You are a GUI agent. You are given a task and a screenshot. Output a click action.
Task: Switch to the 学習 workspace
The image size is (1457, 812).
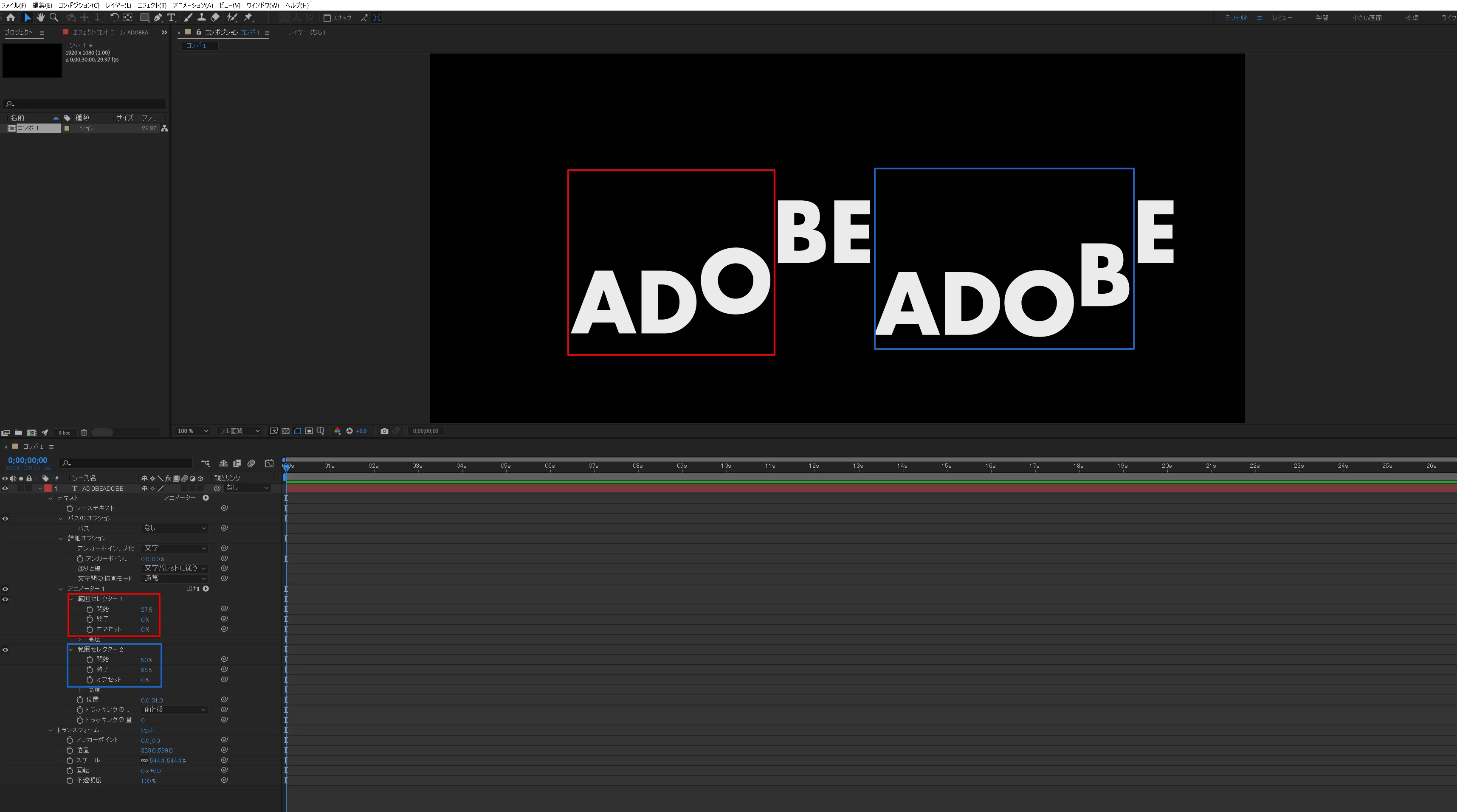point(1321,17)
